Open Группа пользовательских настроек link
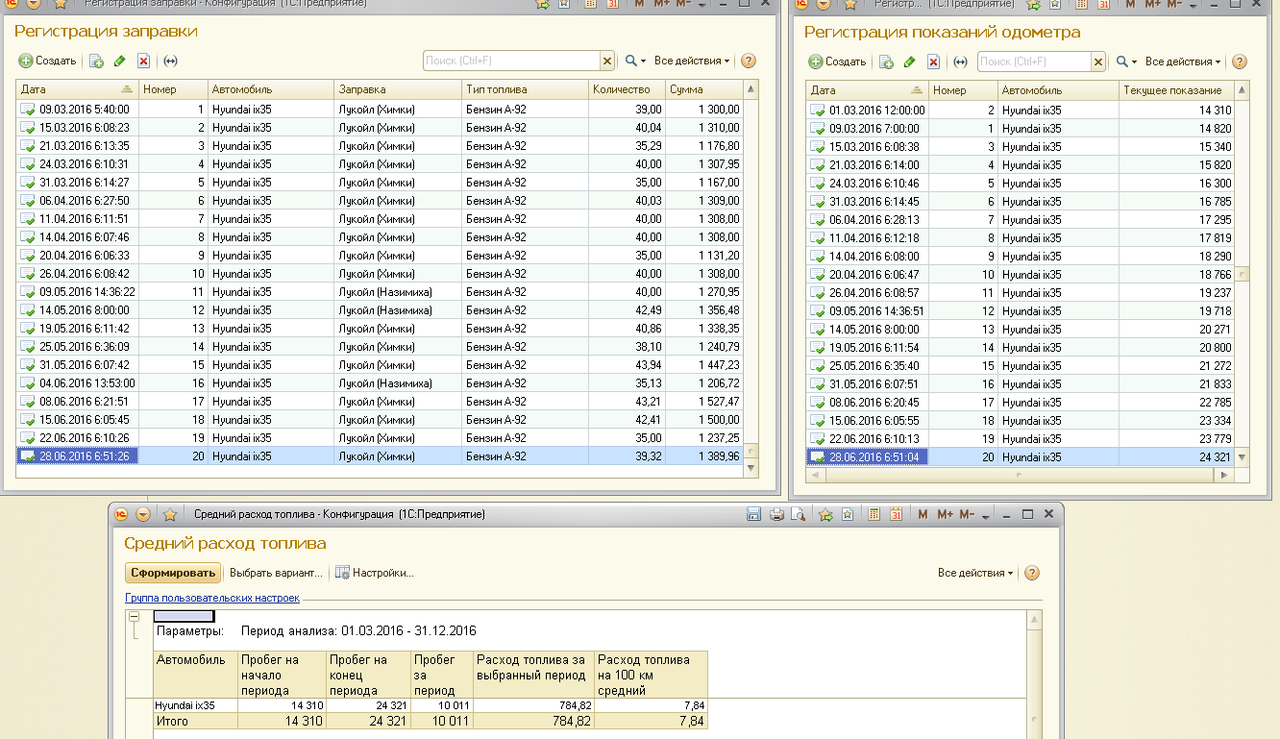Screen dimensions: 1280x739 (212, 598)
